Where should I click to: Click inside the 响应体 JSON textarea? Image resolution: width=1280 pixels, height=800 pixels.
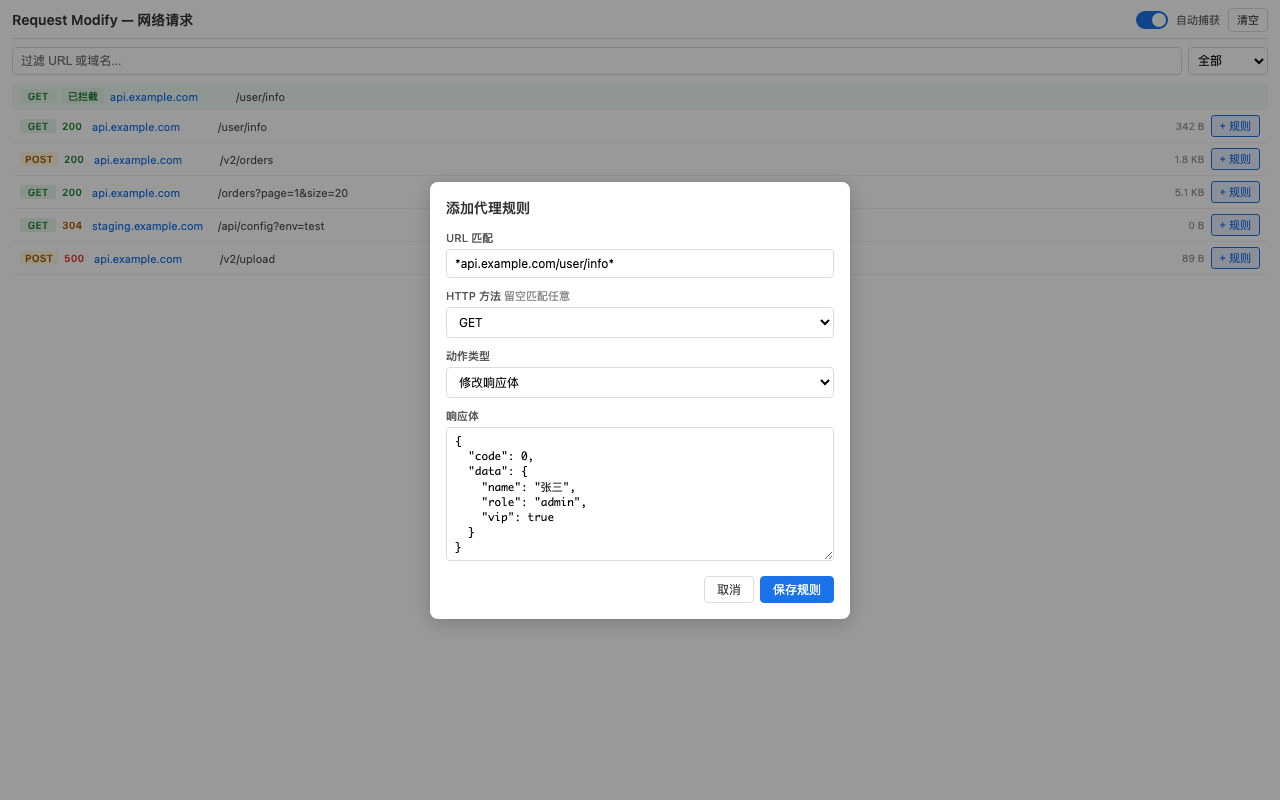click(x=640, y=494)
